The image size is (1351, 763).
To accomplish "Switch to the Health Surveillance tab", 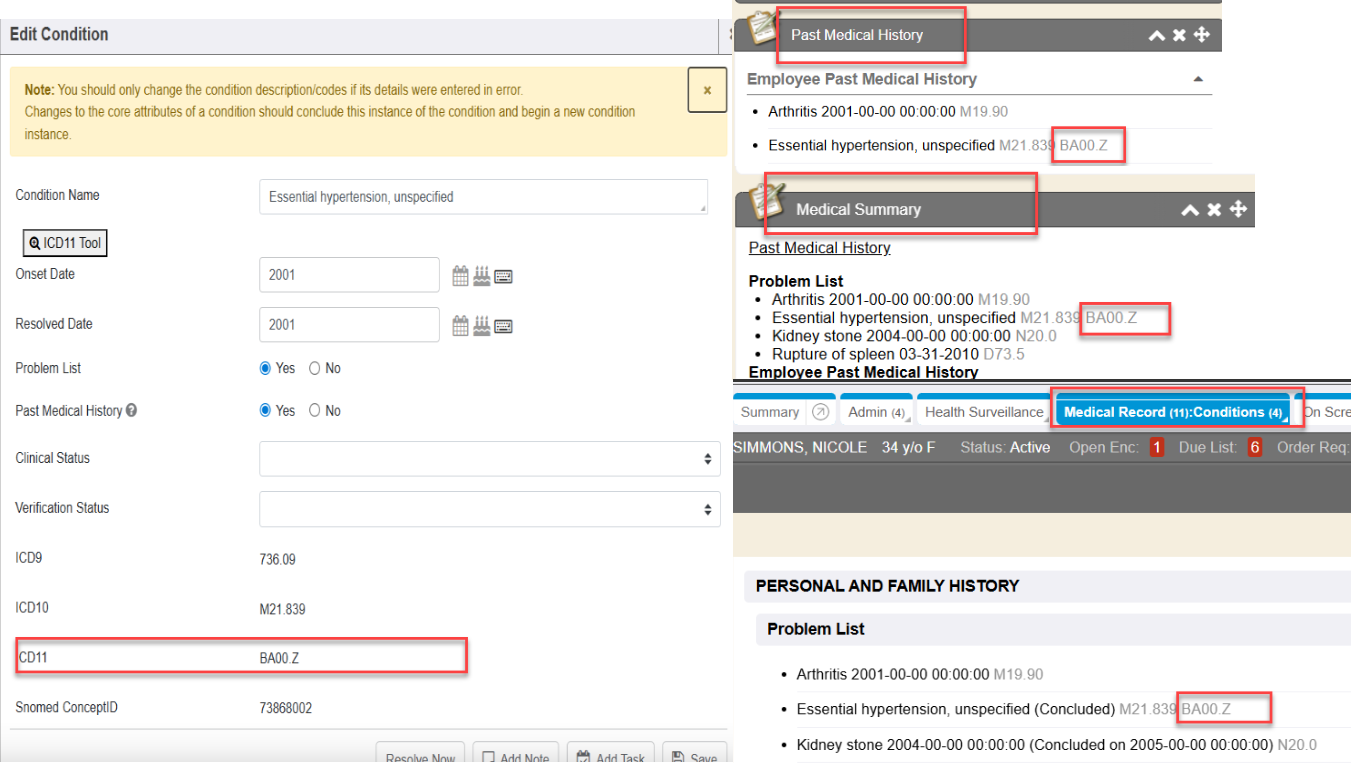I will (x=983, y=412).
